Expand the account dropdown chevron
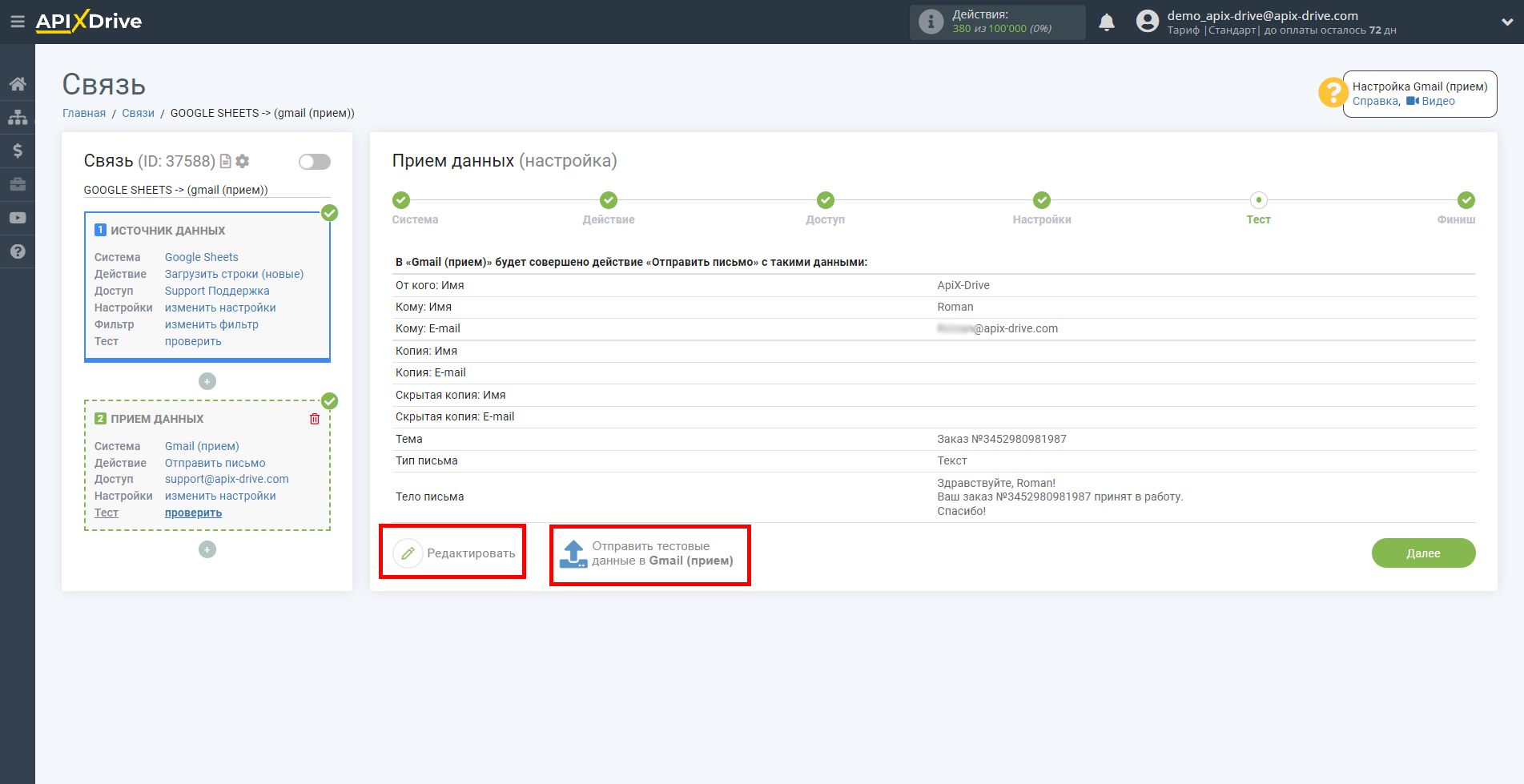 click(x=1507, y=22)
